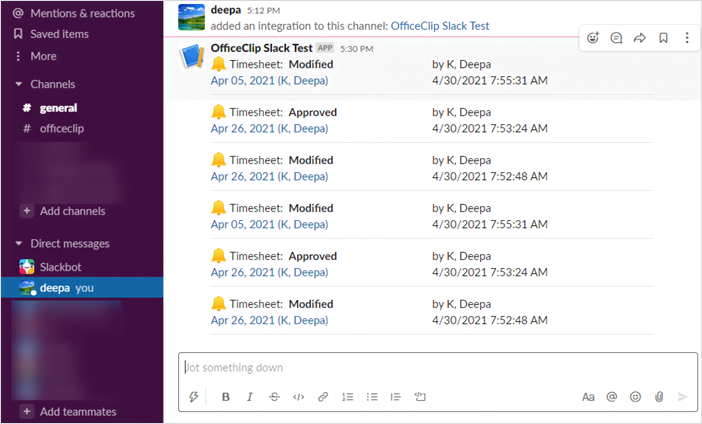Attach a file with the paperclip icon
This screenshot has width=702, height=424.
tap(659, 397)
